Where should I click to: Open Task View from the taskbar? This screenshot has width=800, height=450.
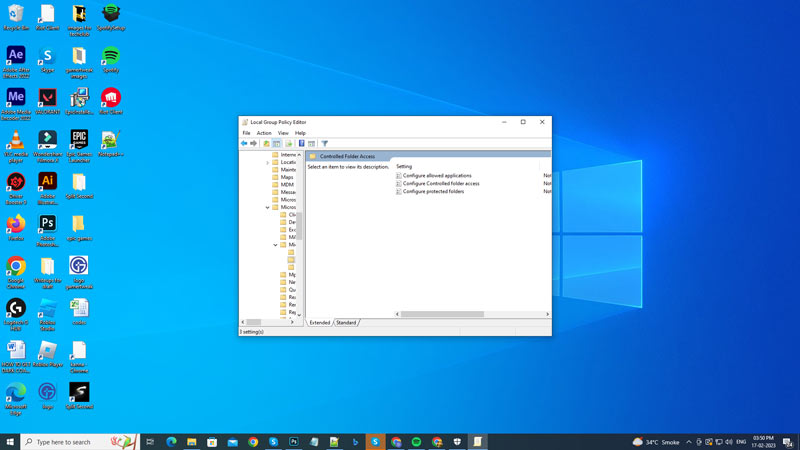point(150,442)
